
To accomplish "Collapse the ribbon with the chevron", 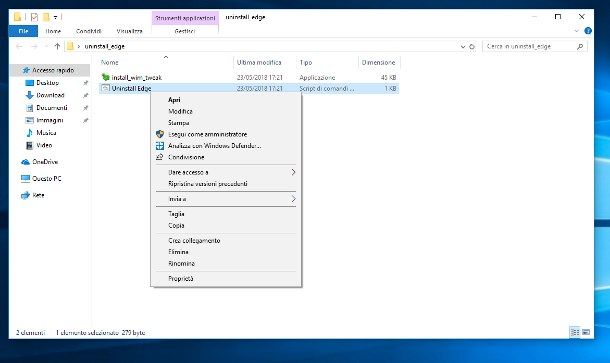I will coord(576,31).
